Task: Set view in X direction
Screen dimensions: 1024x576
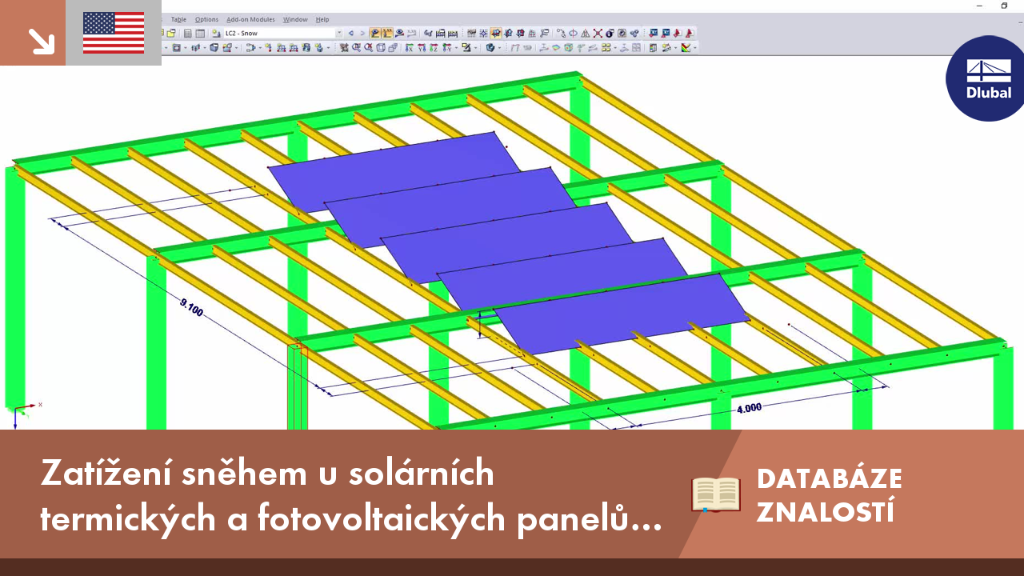Action: coord(409,48)
